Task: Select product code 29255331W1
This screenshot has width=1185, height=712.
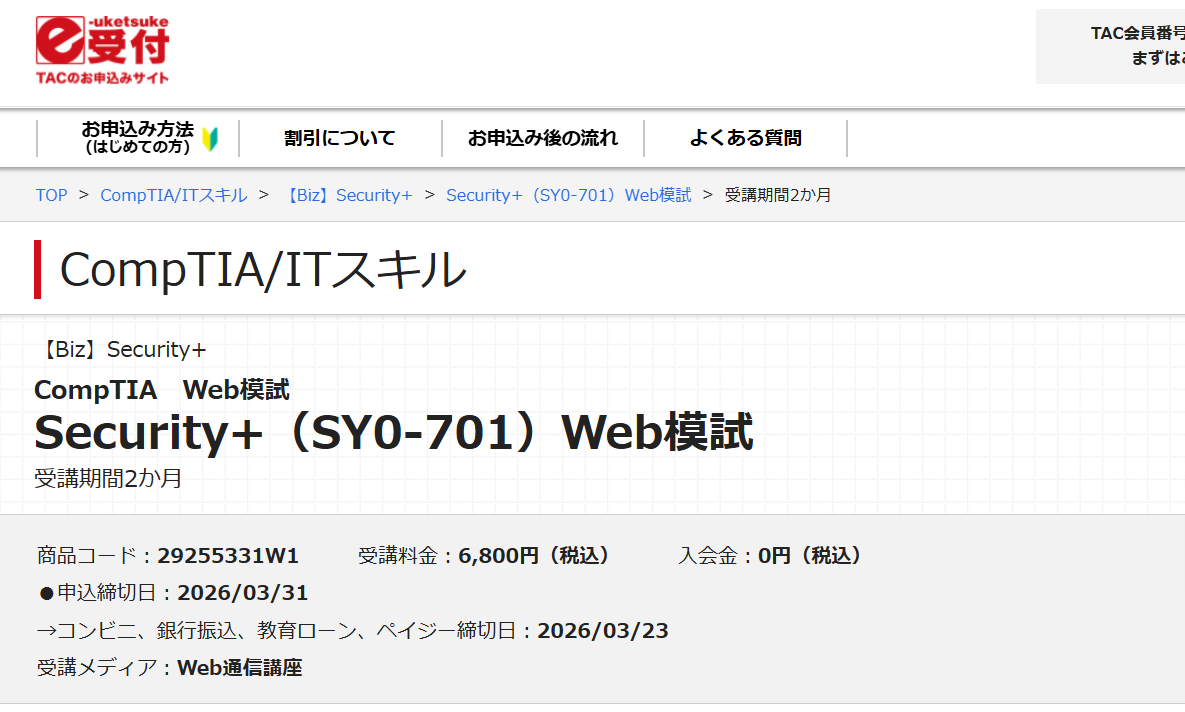Action: click(228, 556)
